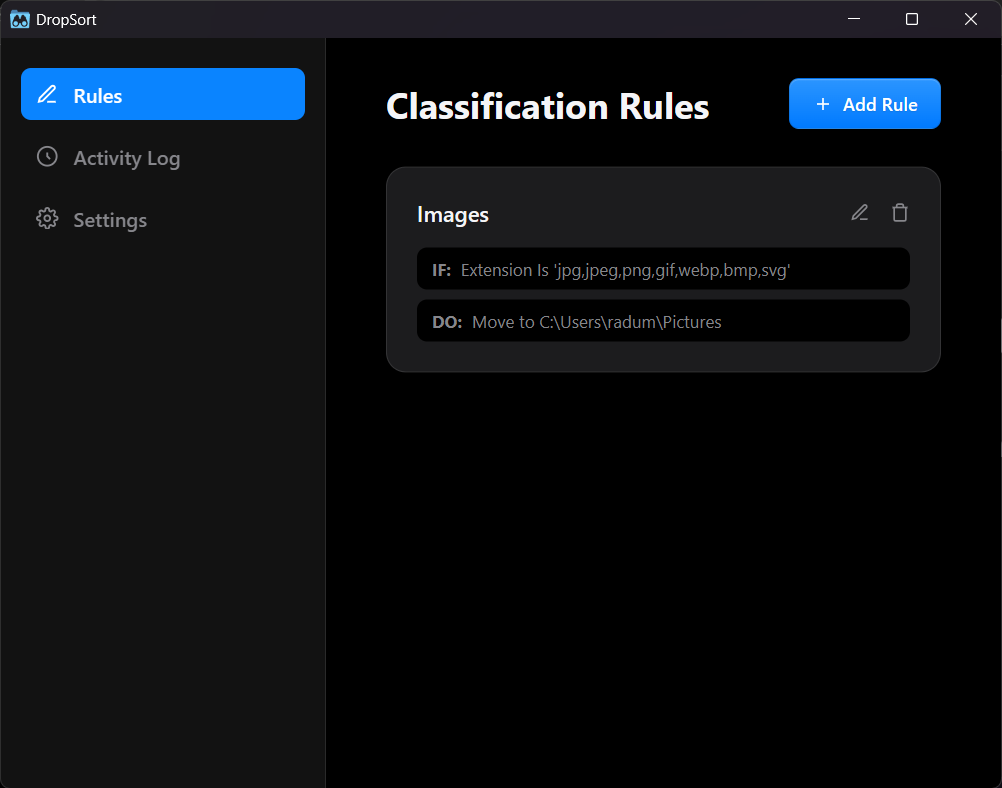This screenshot has height=788, width=1002.
Task: Click the DropSort app icon in title bar
Action: tap(20, 20)
